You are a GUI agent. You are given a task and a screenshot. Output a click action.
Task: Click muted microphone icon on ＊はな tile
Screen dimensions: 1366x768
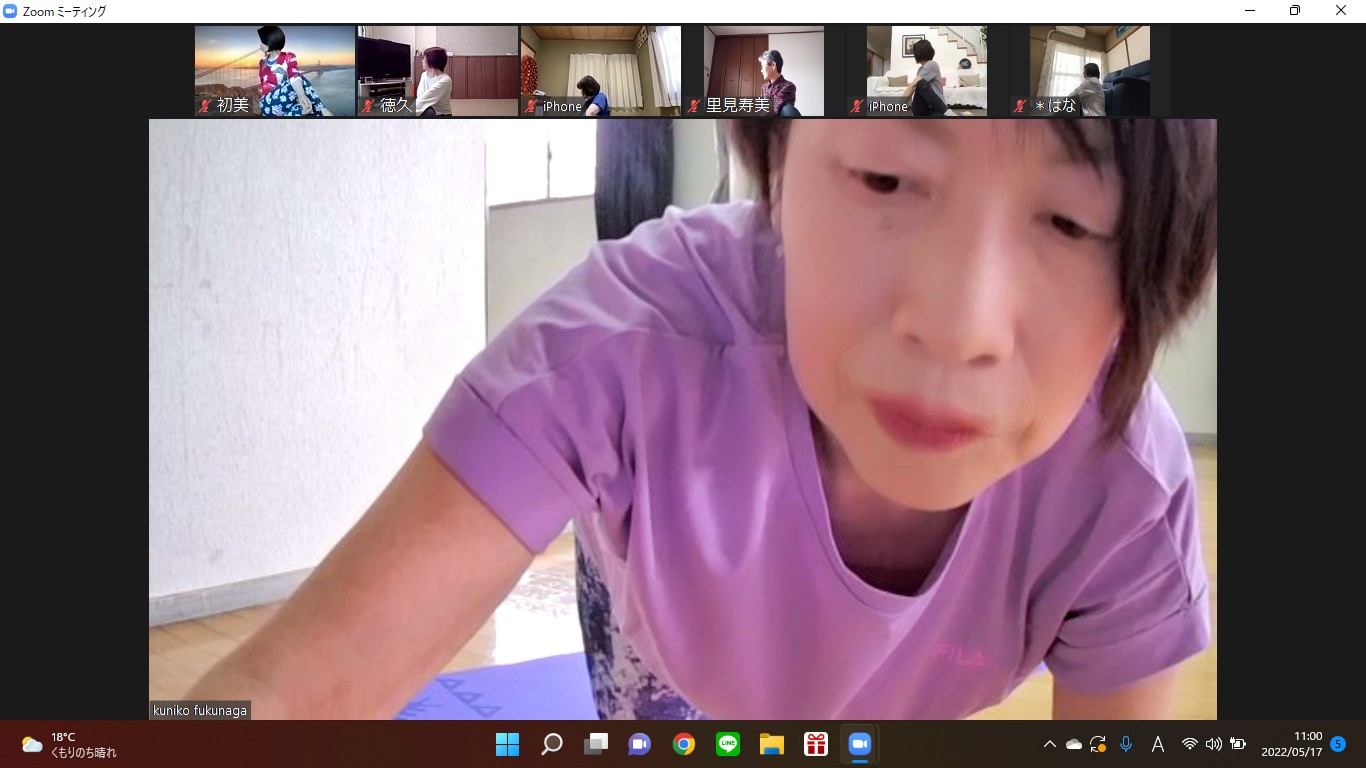click(x=1020, y=106)
